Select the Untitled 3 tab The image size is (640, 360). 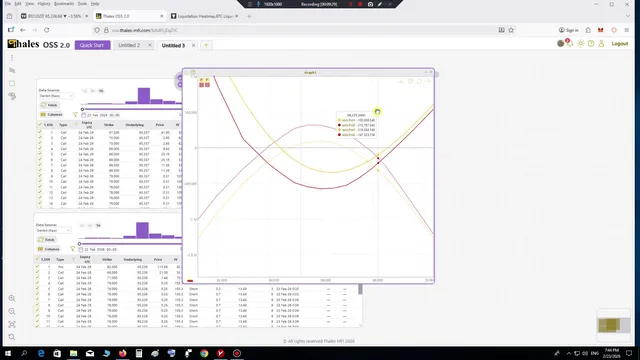(x=173, y=45)
